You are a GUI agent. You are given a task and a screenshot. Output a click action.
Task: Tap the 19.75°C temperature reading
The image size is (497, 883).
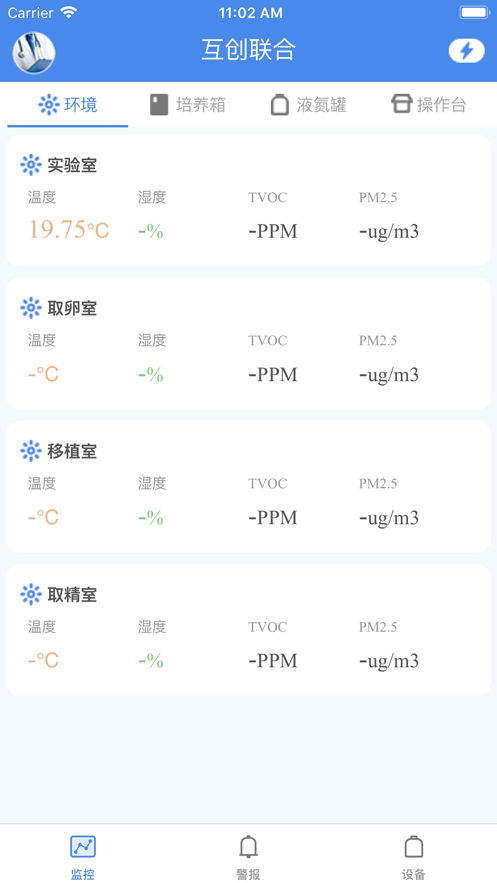[69, 230]
